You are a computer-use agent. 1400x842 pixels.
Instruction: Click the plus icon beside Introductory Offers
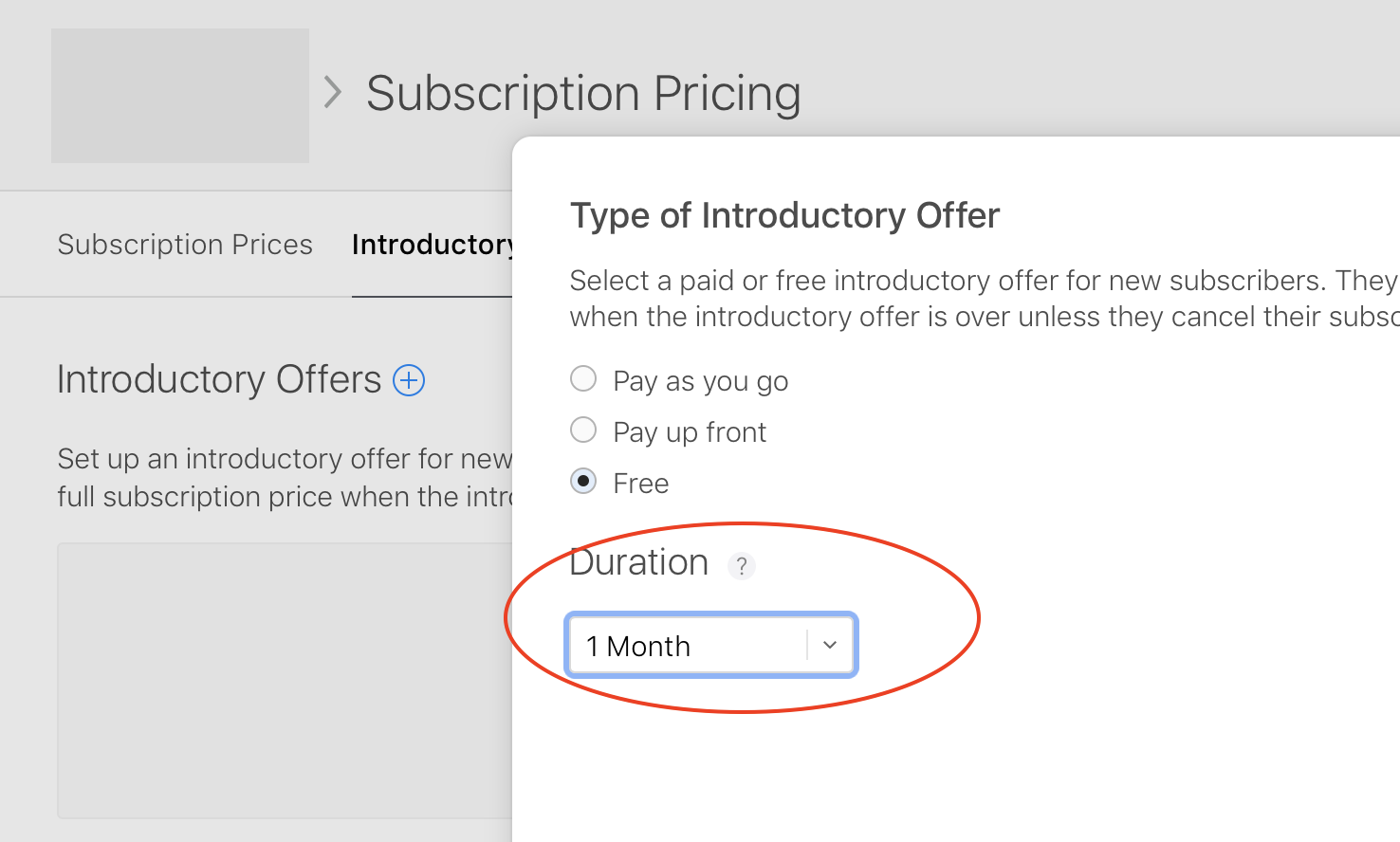tap(409, 380)
